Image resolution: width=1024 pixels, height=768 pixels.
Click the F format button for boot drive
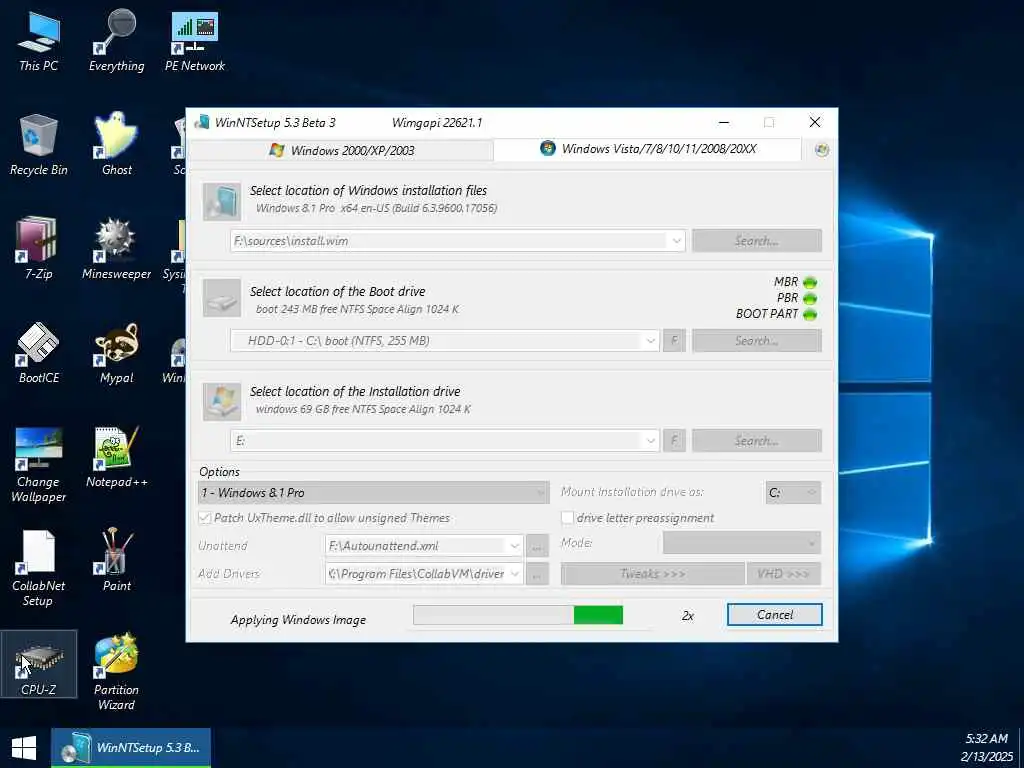coord(675,341)
